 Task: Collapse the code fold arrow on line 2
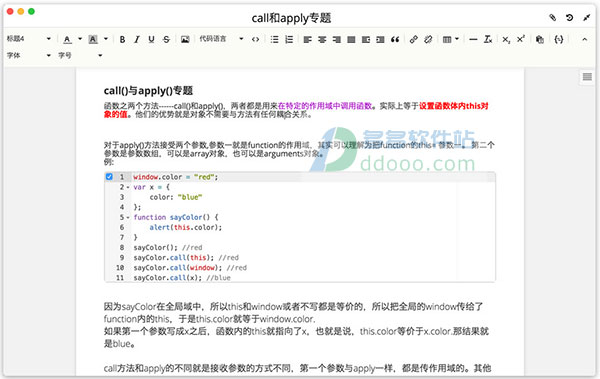coord(128,188)
